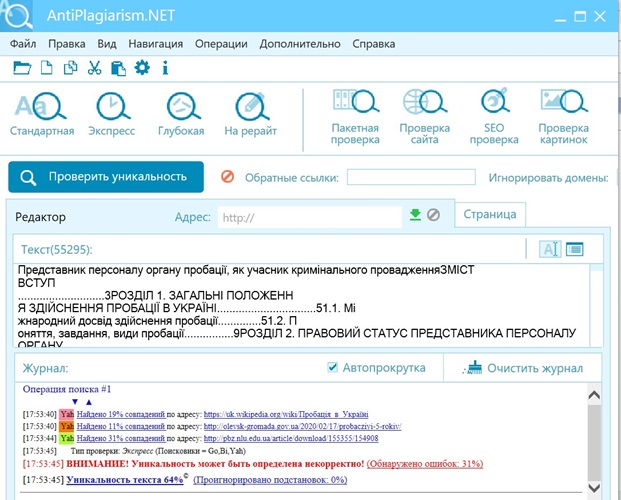Screen dimensions: 621x500
Task: Open file using the folder icon
Action: coord(22,68)
